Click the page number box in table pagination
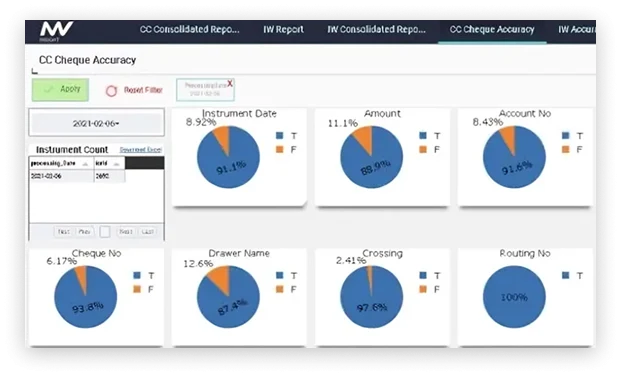The width and height of the screenshot is (620, 376). pyautogui.click(x=105, y=232)
